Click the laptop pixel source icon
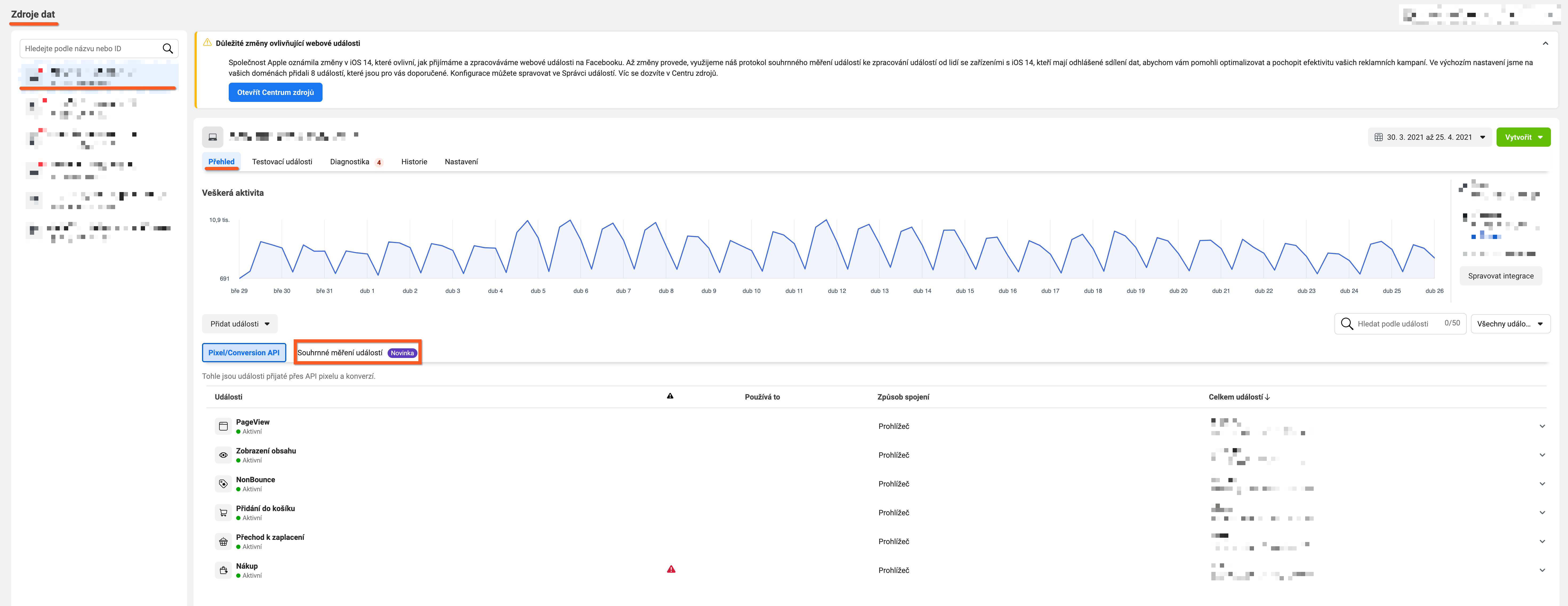The width and height of the screenshot is (1568, 606). [x=212, y=137]
